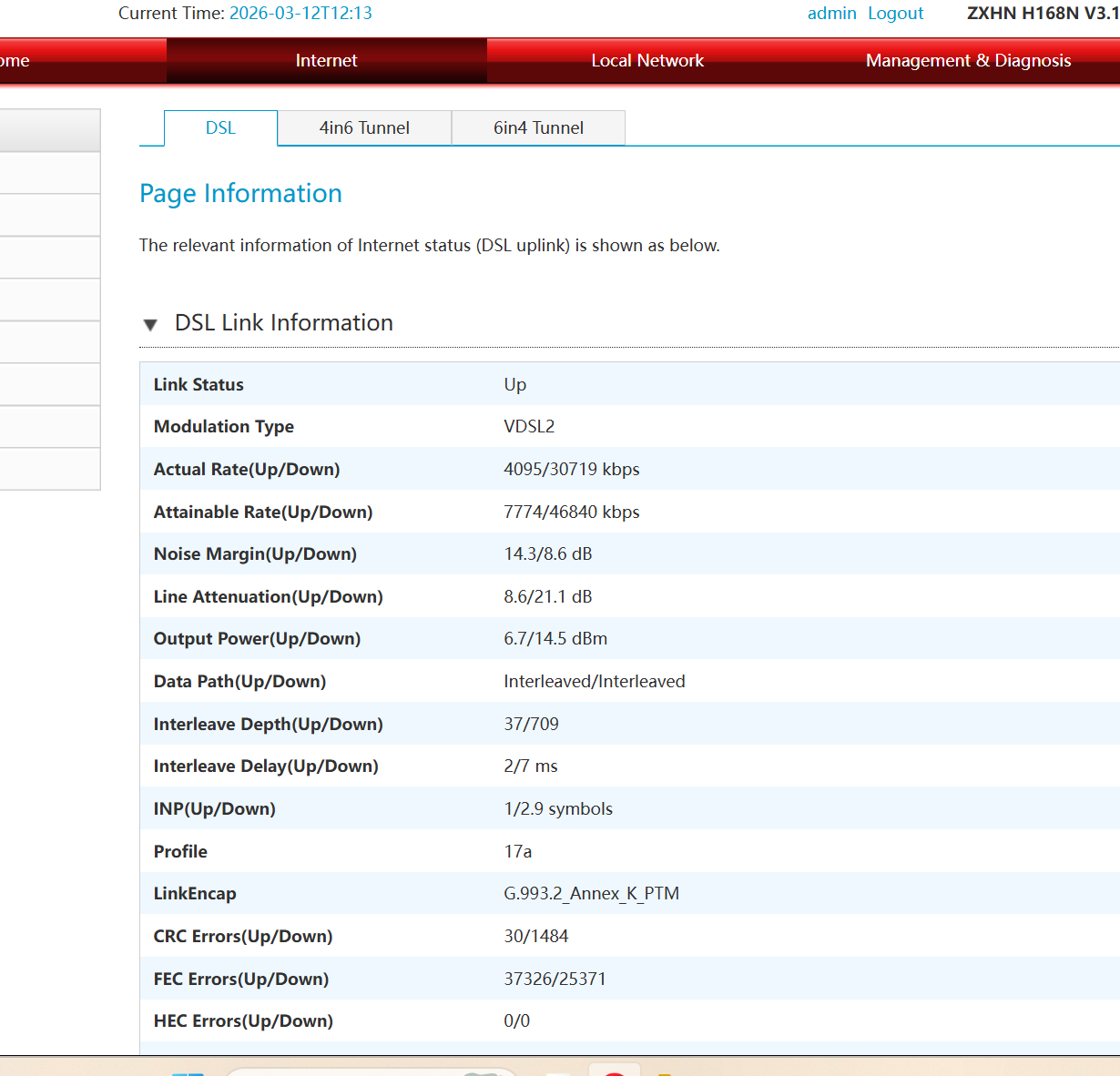Click the current time value 2026-03-12T12:13
This screenshot has width=1120, height=1076.
[300, 13]
